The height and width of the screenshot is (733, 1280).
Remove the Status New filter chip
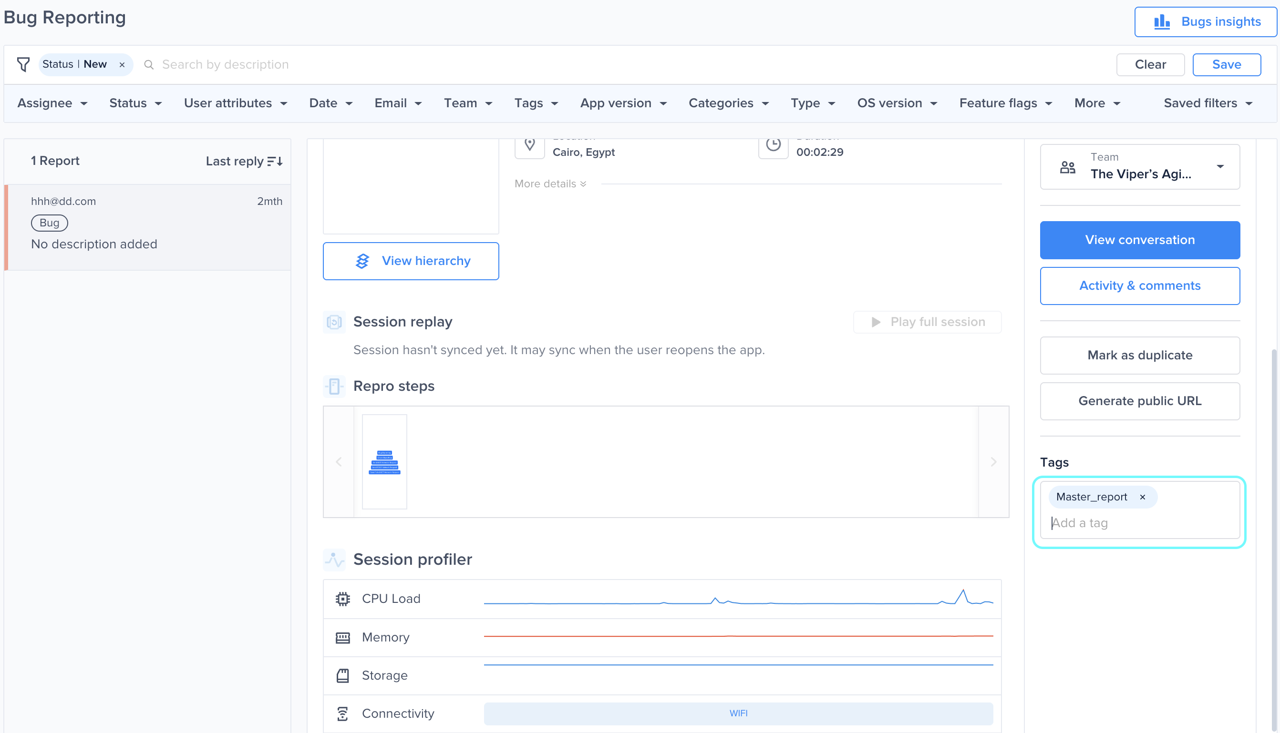122,65
